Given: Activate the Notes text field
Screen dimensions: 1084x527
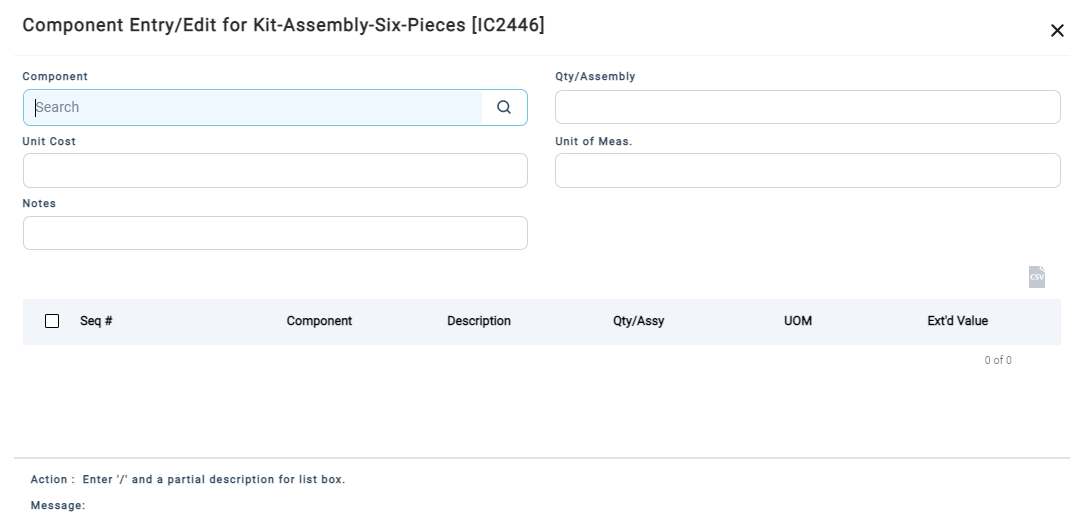Looking at the screenshot, I should [275, 233].
